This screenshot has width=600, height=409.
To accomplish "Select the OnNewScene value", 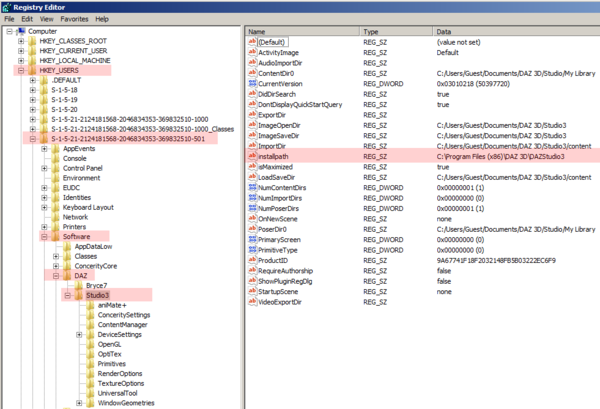I will click(277, 219).
